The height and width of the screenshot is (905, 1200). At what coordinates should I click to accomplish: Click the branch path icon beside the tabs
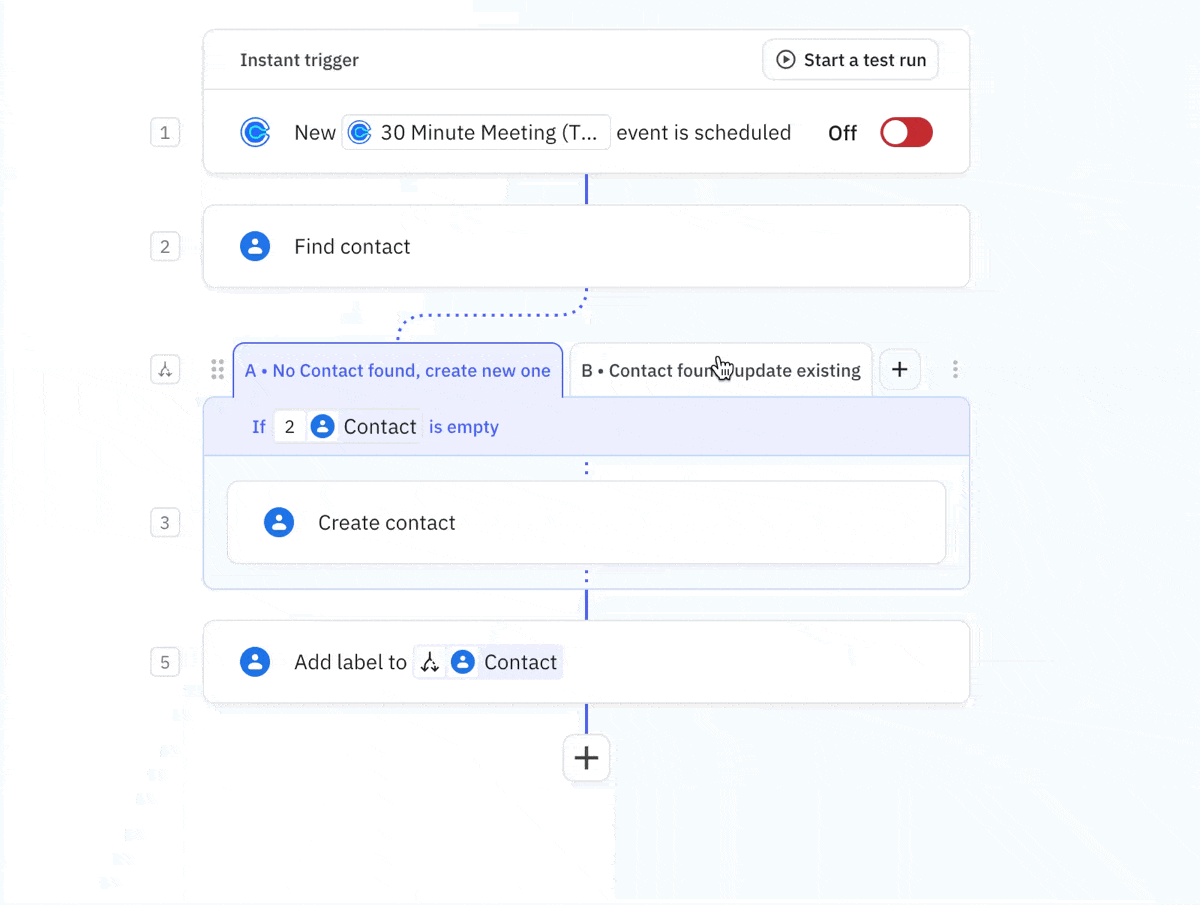tap(165, 369)
